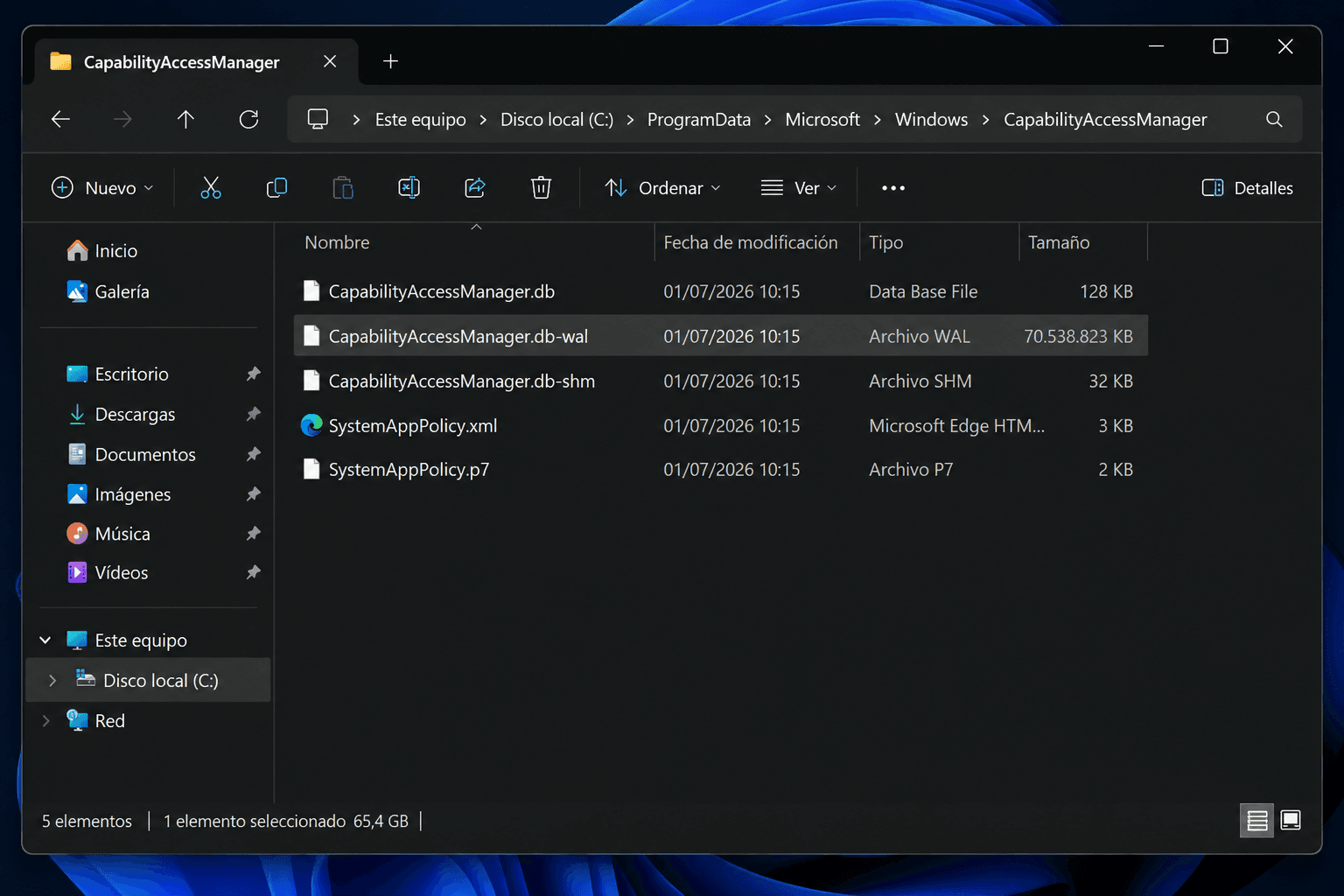This screenshot has height=896, width=1344.
Task: Toggle the Detalles pane
Action: (x=1247, y=188)
